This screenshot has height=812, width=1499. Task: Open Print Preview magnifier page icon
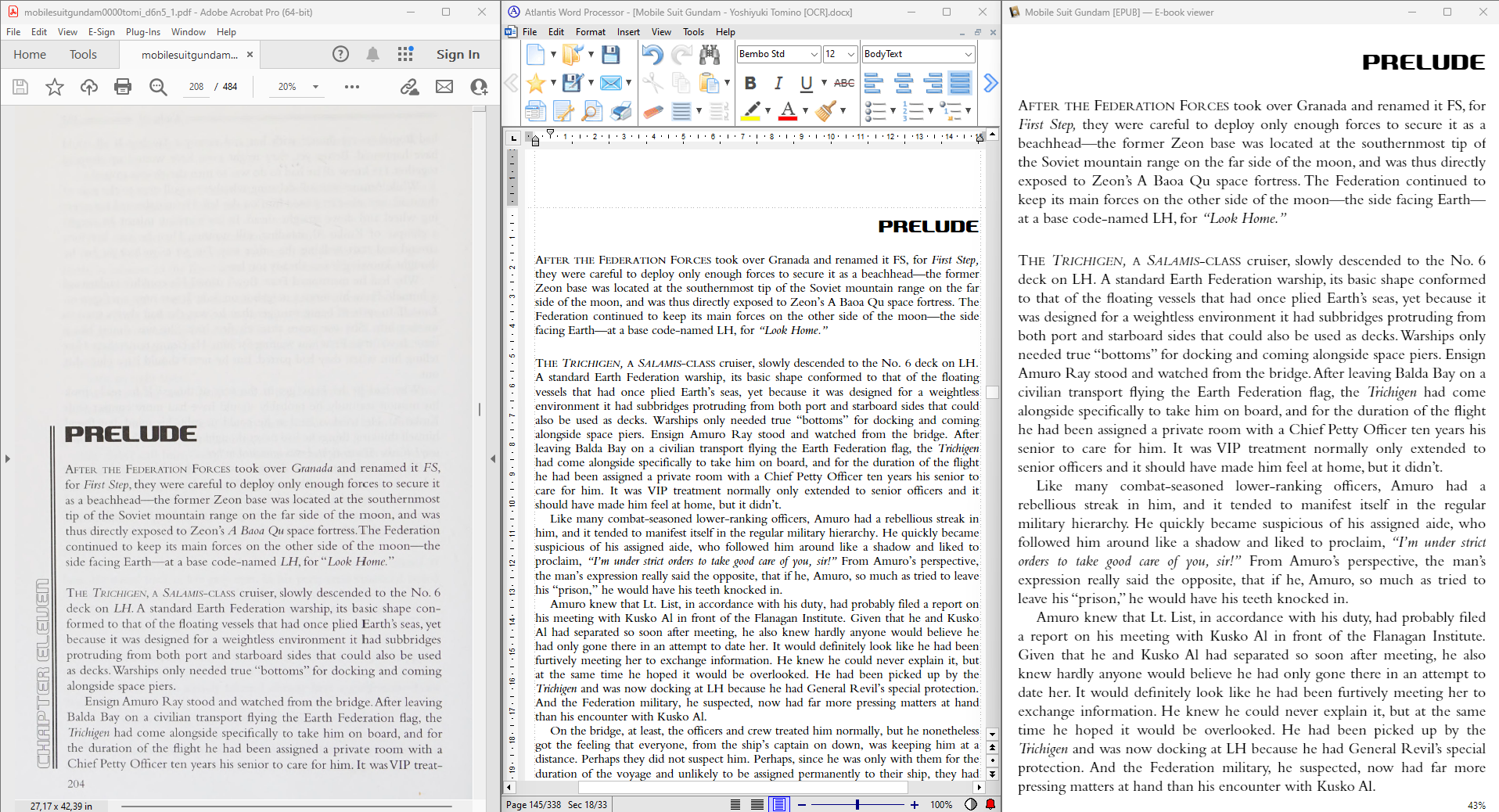(x=592, y=111)
